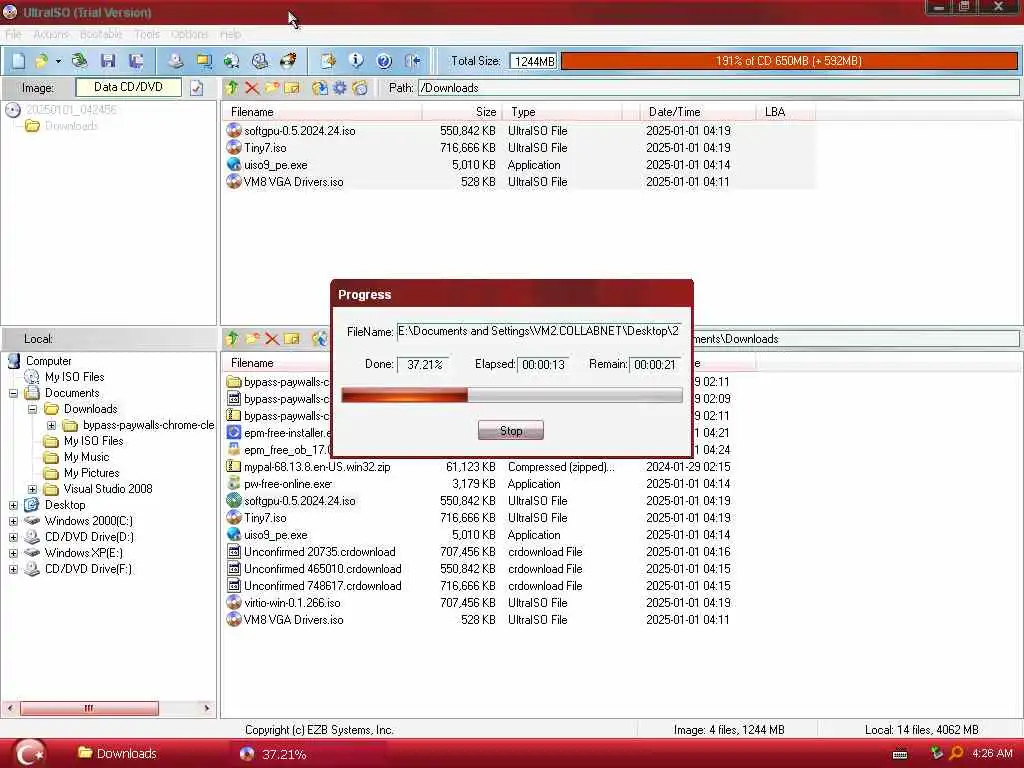Click the Stop button in Progress dialog
1024x768 pixels.
(x=511, y=430)
